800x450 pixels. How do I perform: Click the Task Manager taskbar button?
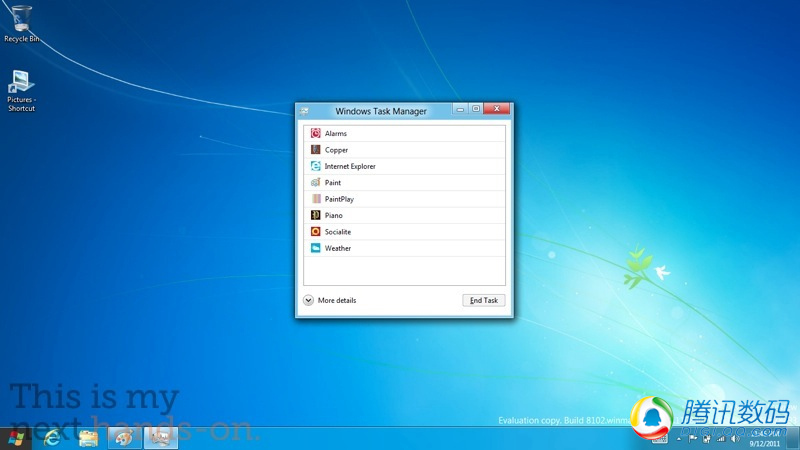[161, 438]
